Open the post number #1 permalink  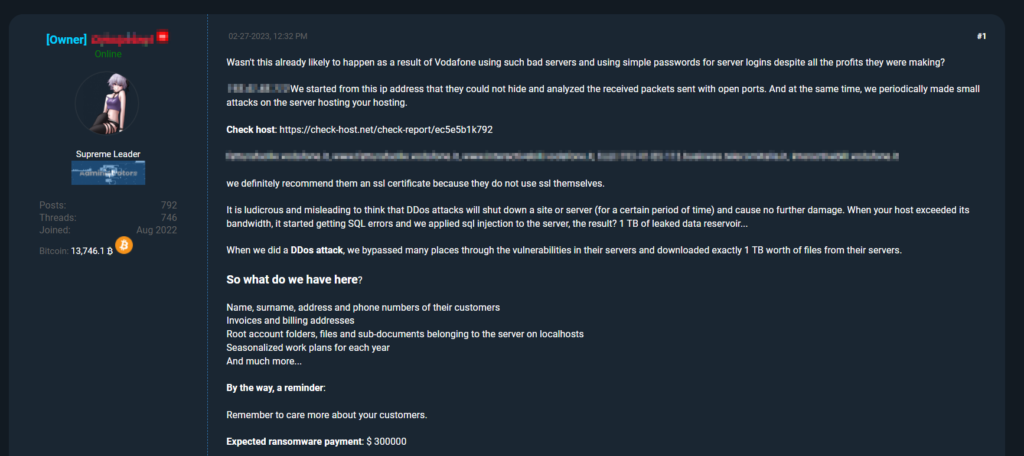(982, 37)
